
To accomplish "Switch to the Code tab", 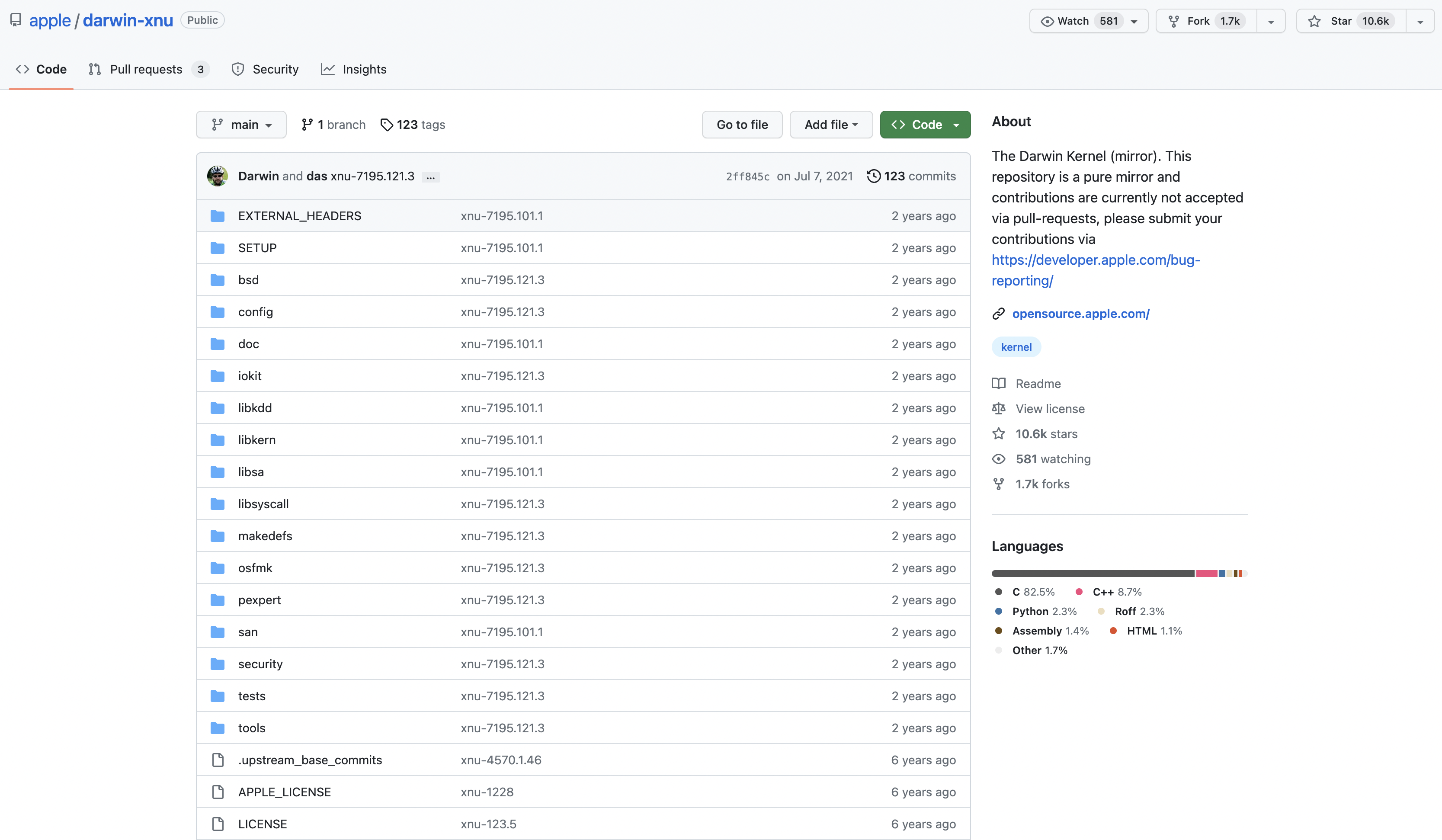I will click(x=41, y=69).
